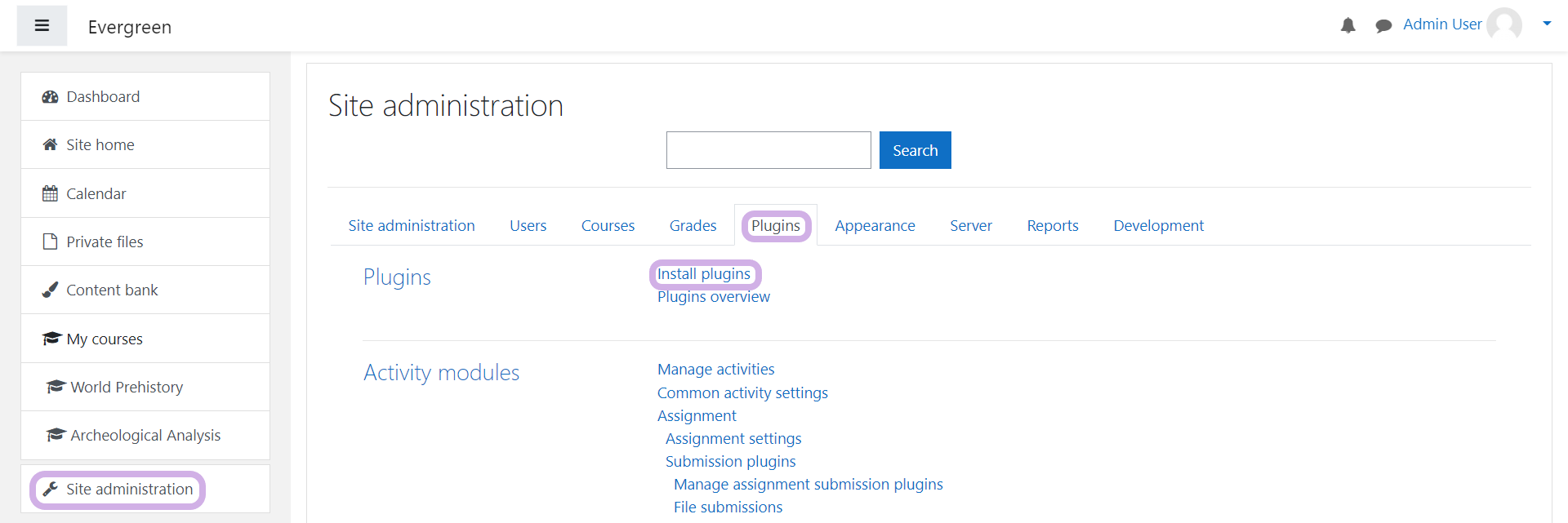Click the Admin User avatar picture
Screen dimensions: 1568x523
coord(1503,24)
